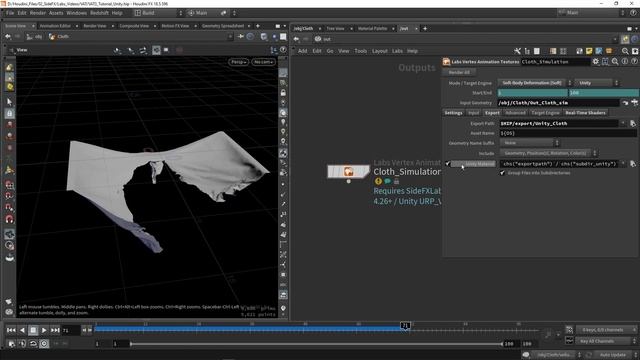Click the Cloth_Simulation node in network
Image resolution: width=640 pixels, height=360 pixels.
click(348, 171)
